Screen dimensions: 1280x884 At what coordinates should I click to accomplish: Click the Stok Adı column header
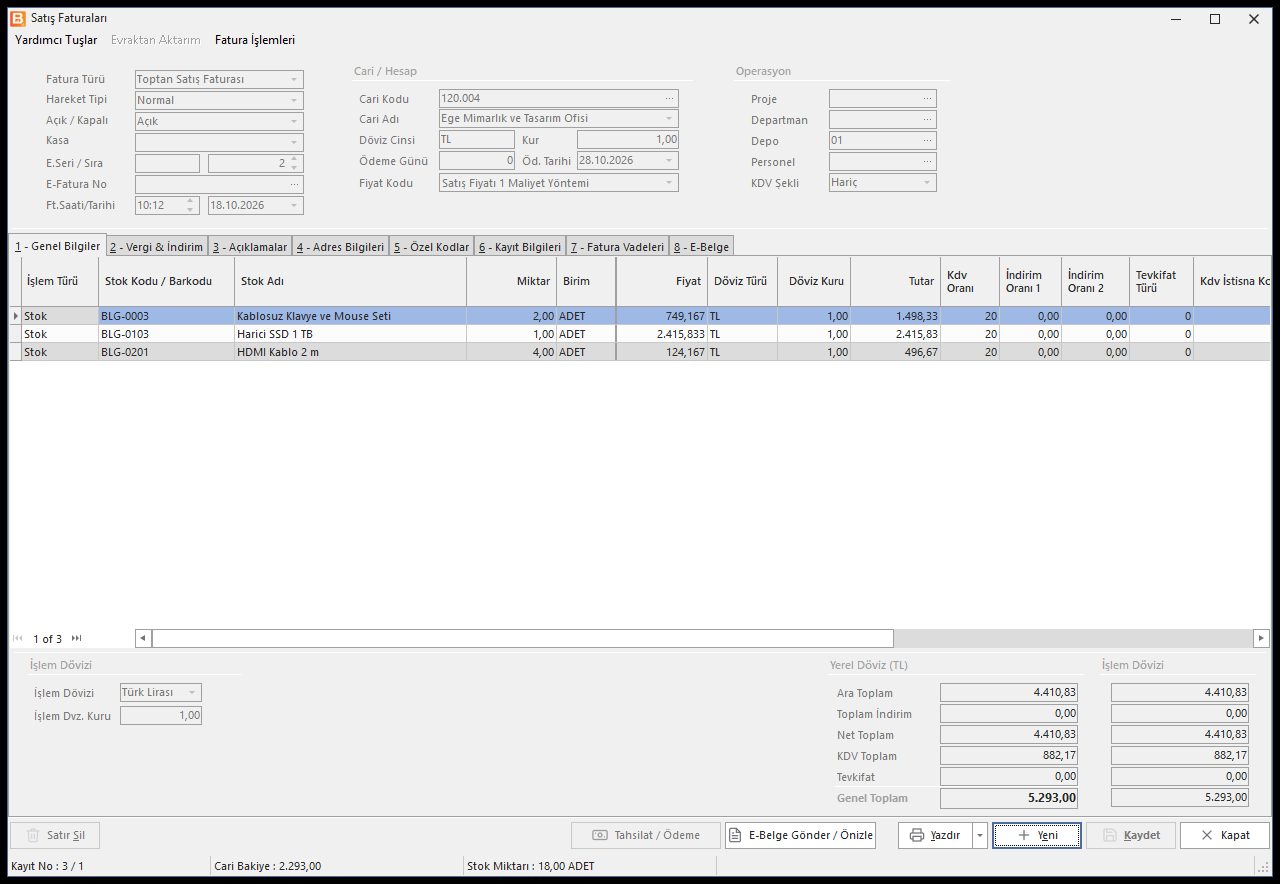350,282
